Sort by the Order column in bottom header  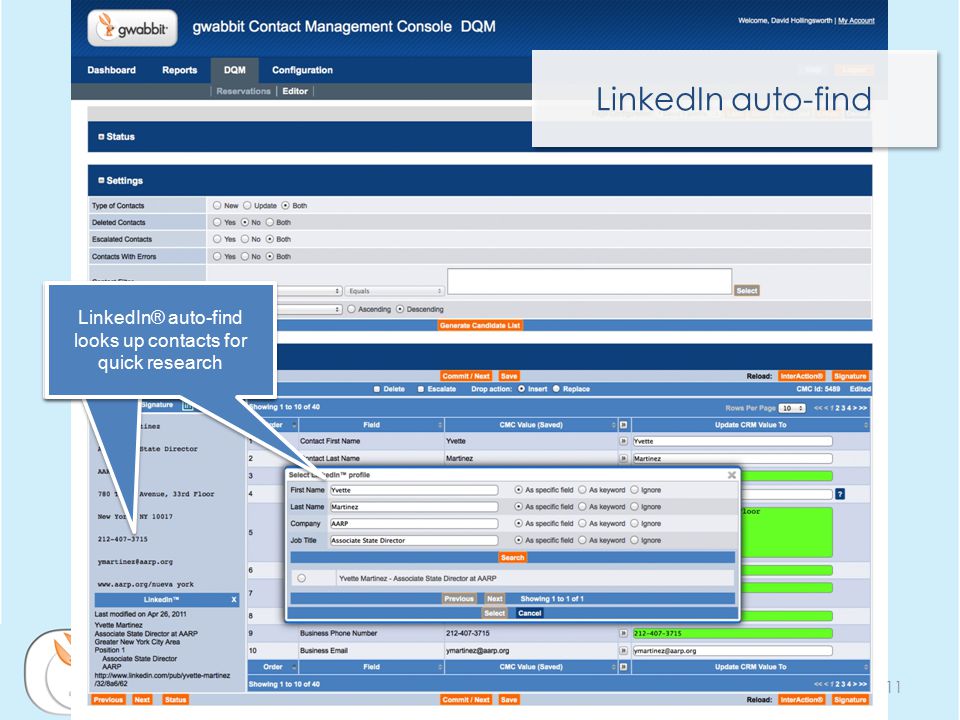click(x=273, y=667)
